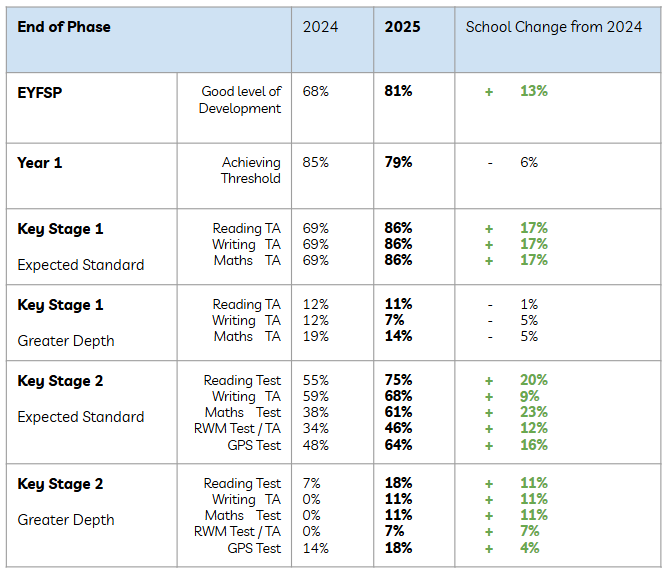The image size is (667, 572).
Task: Select the green 4% GPS change value
Action: (x=529, y=548)
